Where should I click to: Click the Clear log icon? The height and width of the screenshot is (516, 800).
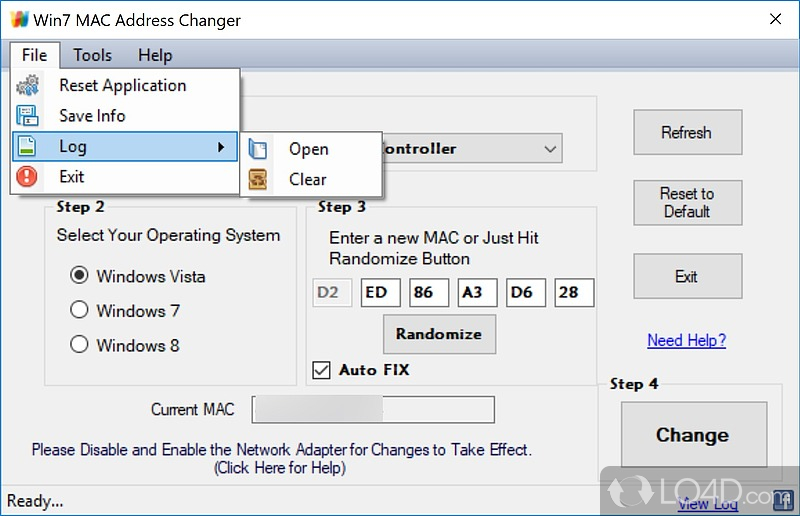click(x=258, y=179)
